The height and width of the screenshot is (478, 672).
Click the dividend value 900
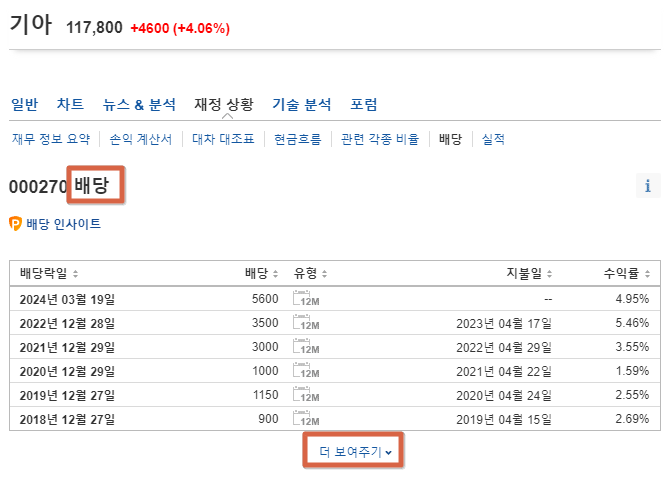coord(268,419)
